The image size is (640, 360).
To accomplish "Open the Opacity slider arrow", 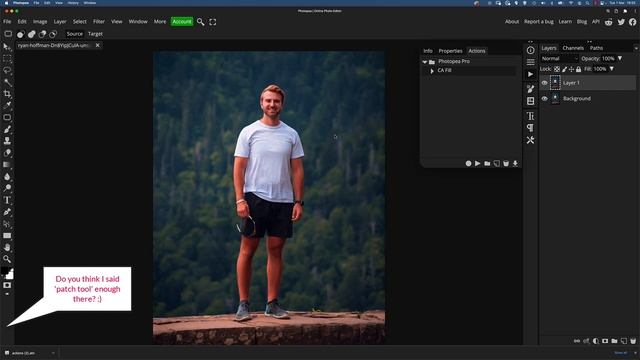I will click(620, 58).
